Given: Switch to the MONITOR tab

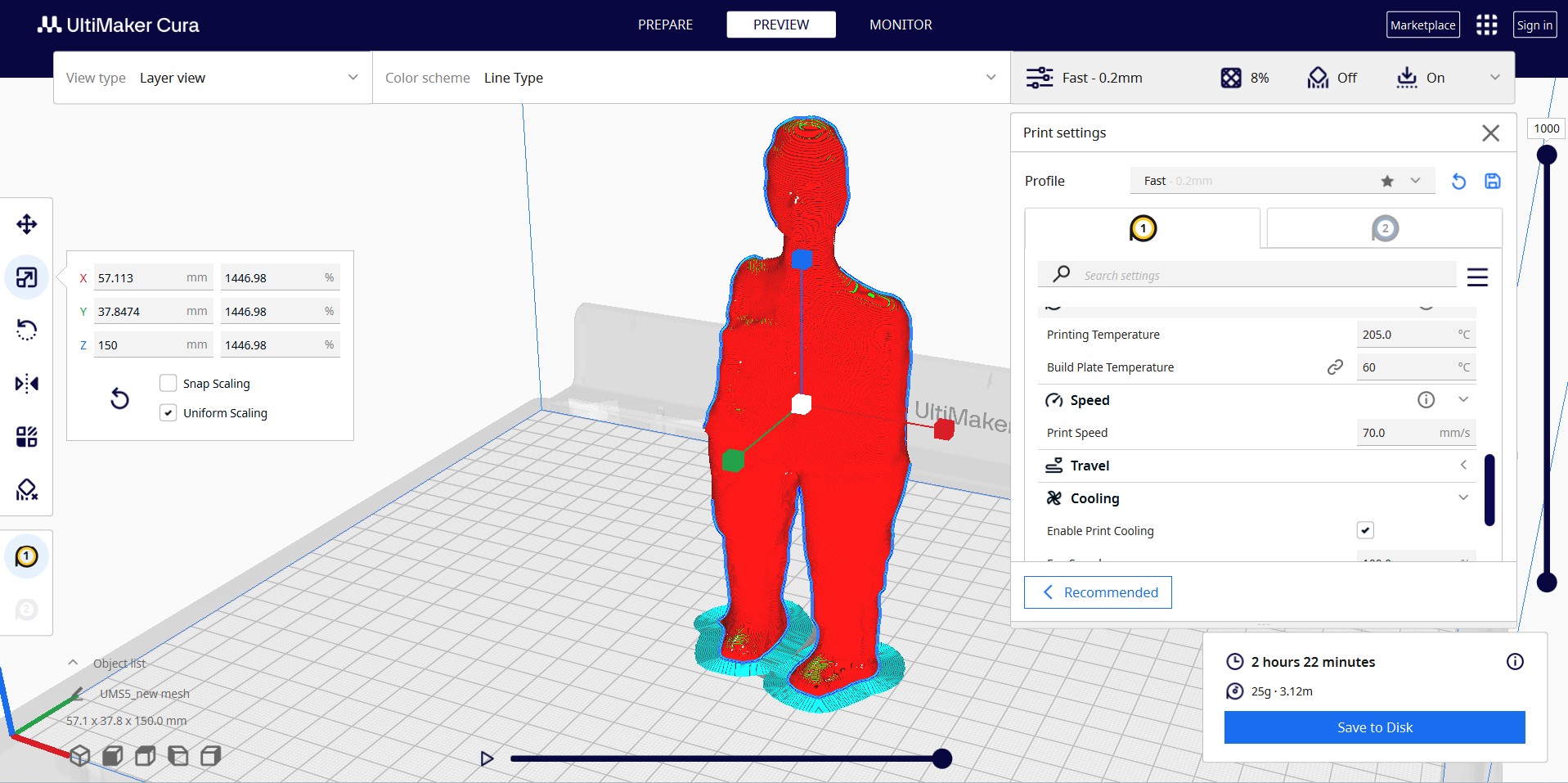Looking at the screenshot, I should click(901, 25).
